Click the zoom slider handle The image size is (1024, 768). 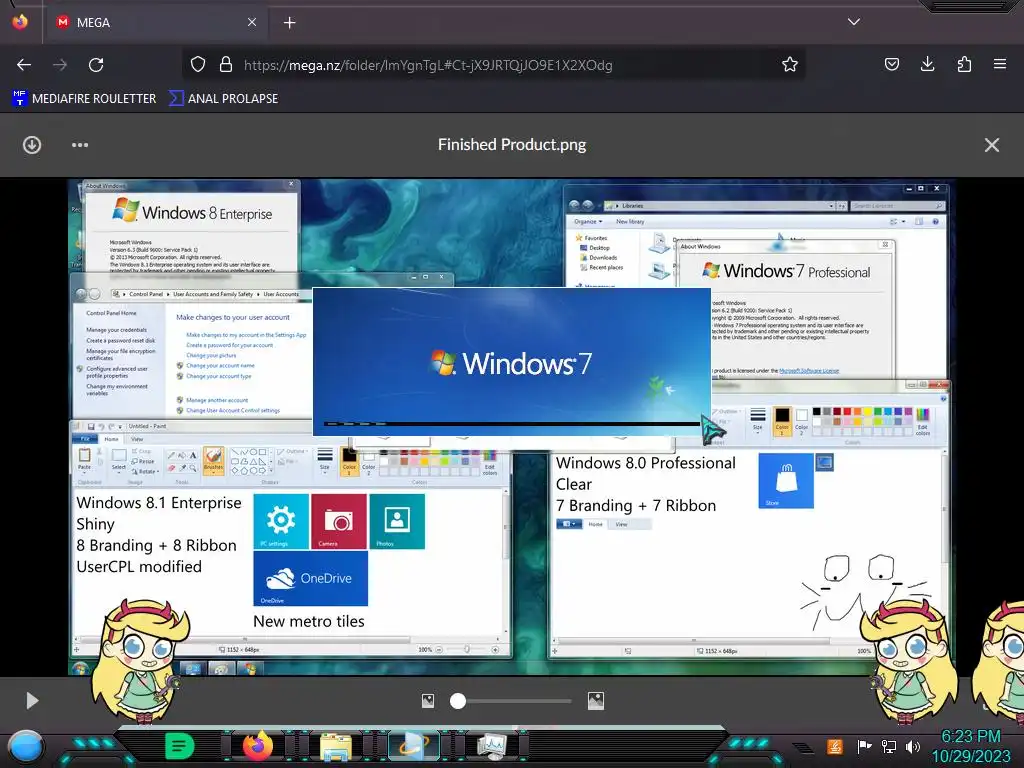pyautogui.click(x=458, y=701)
